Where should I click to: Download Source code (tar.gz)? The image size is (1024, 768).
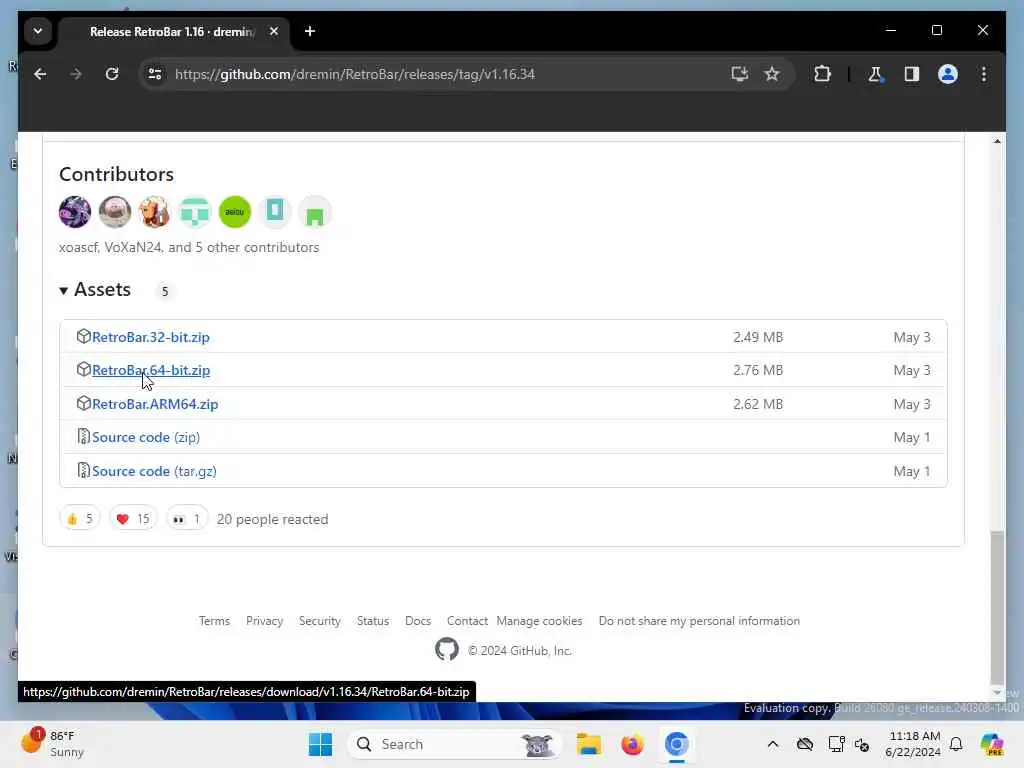point(154,472)
